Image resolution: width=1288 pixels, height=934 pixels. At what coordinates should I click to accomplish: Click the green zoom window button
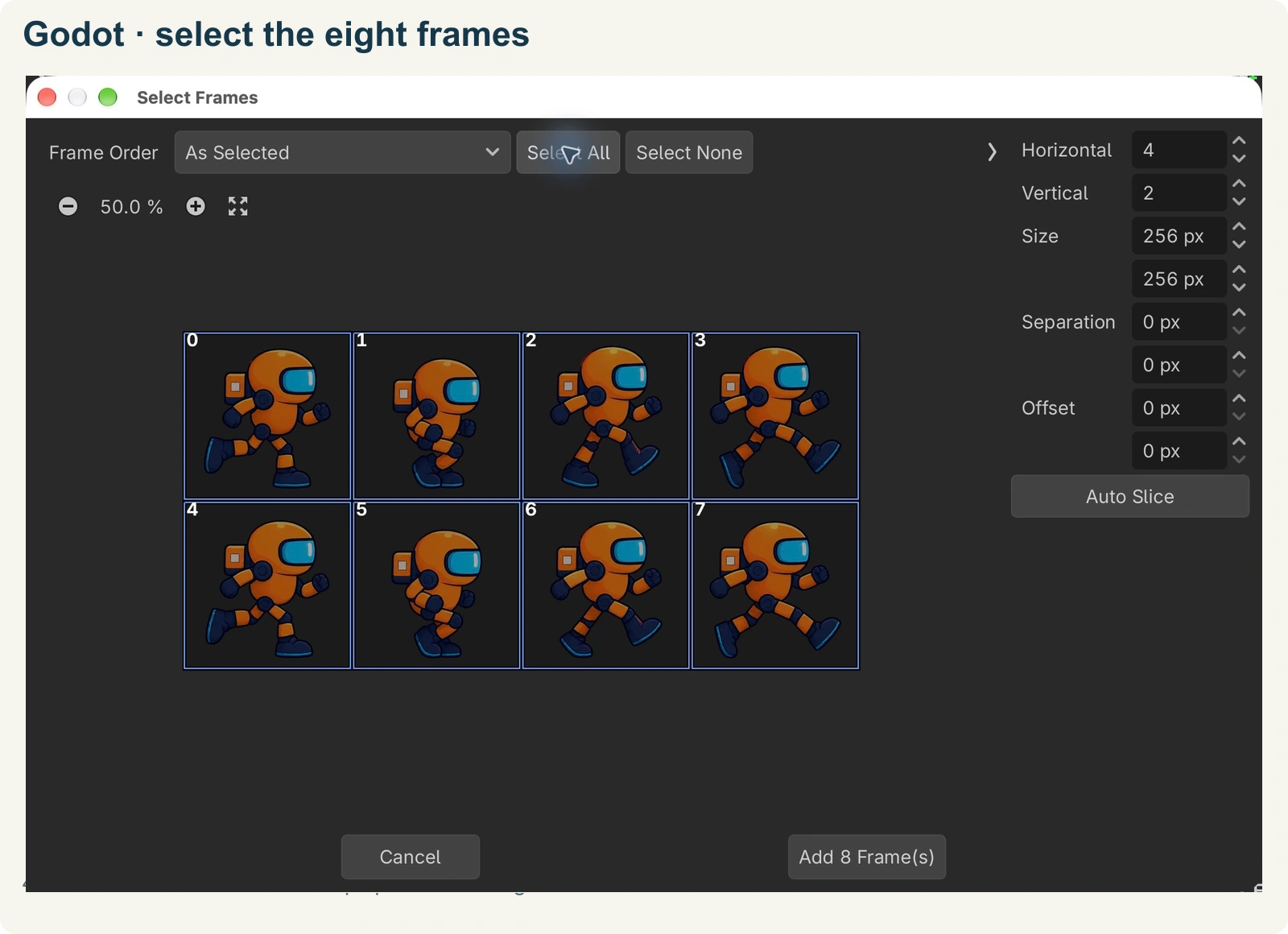[108, 97]
